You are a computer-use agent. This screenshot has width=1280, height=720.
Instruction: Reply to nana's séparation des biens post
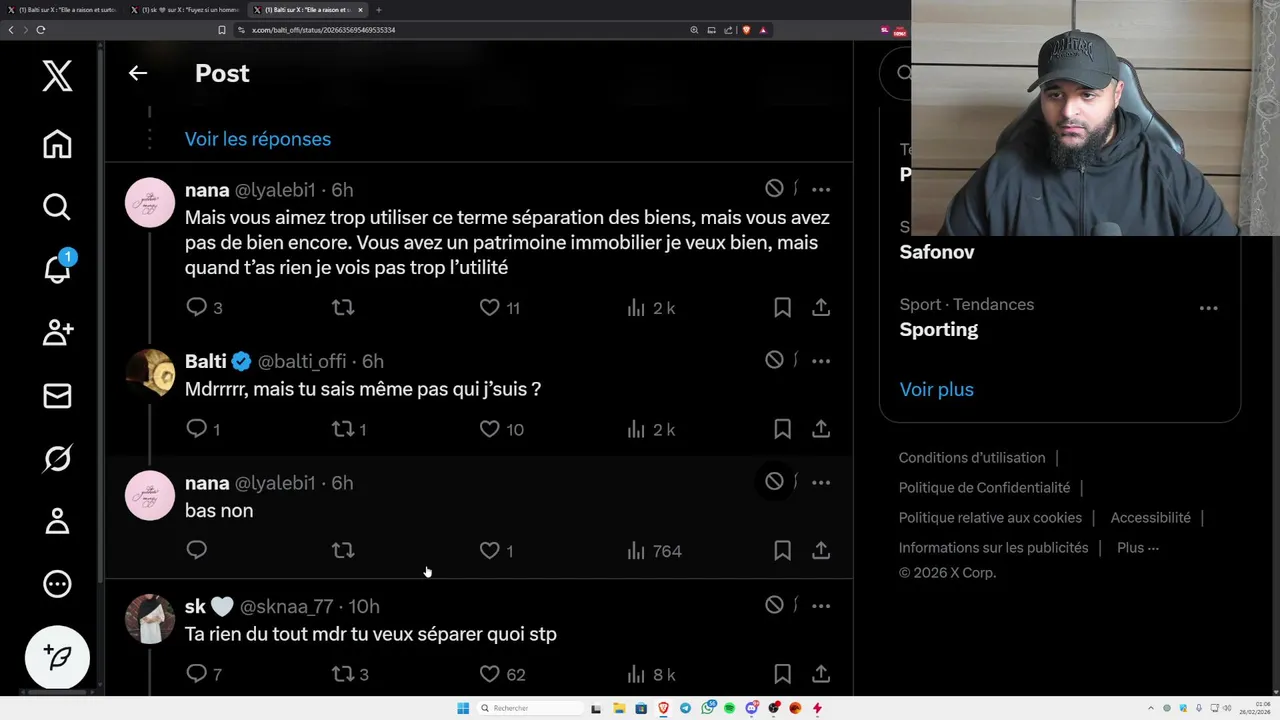coord(197,307)
